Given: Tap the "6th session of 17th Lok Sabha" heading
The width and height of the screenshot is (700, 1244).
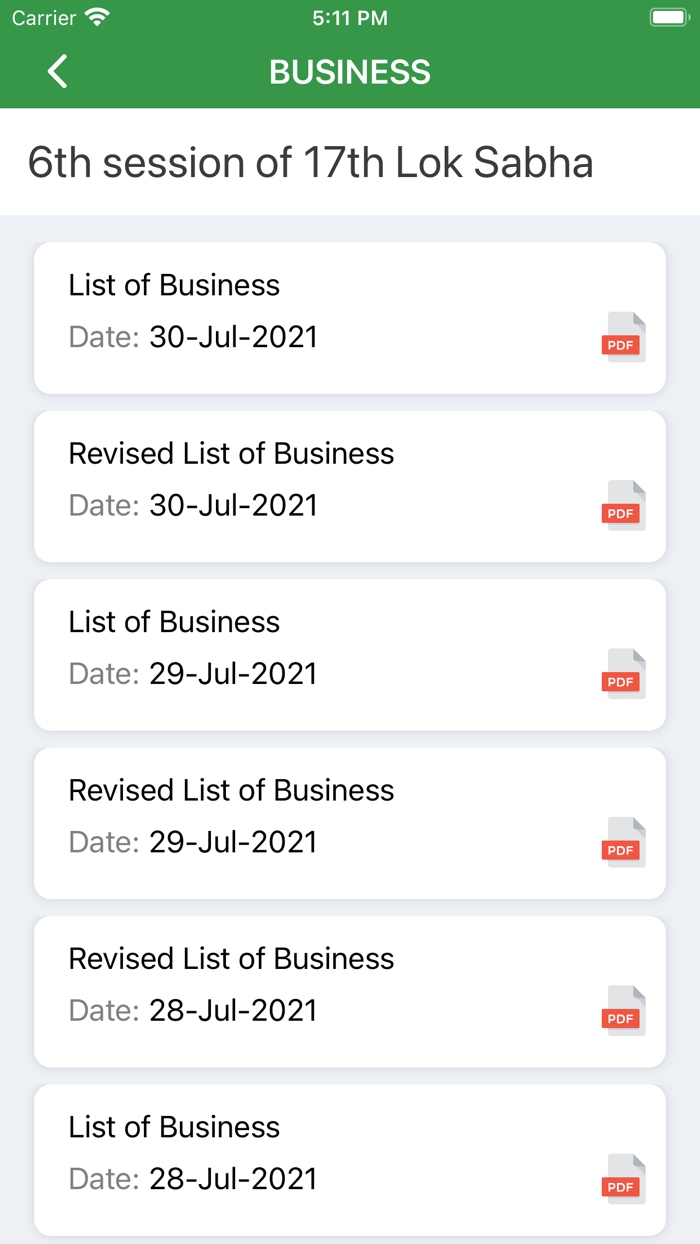Looking at the screenshot, I should click(310, 163).
